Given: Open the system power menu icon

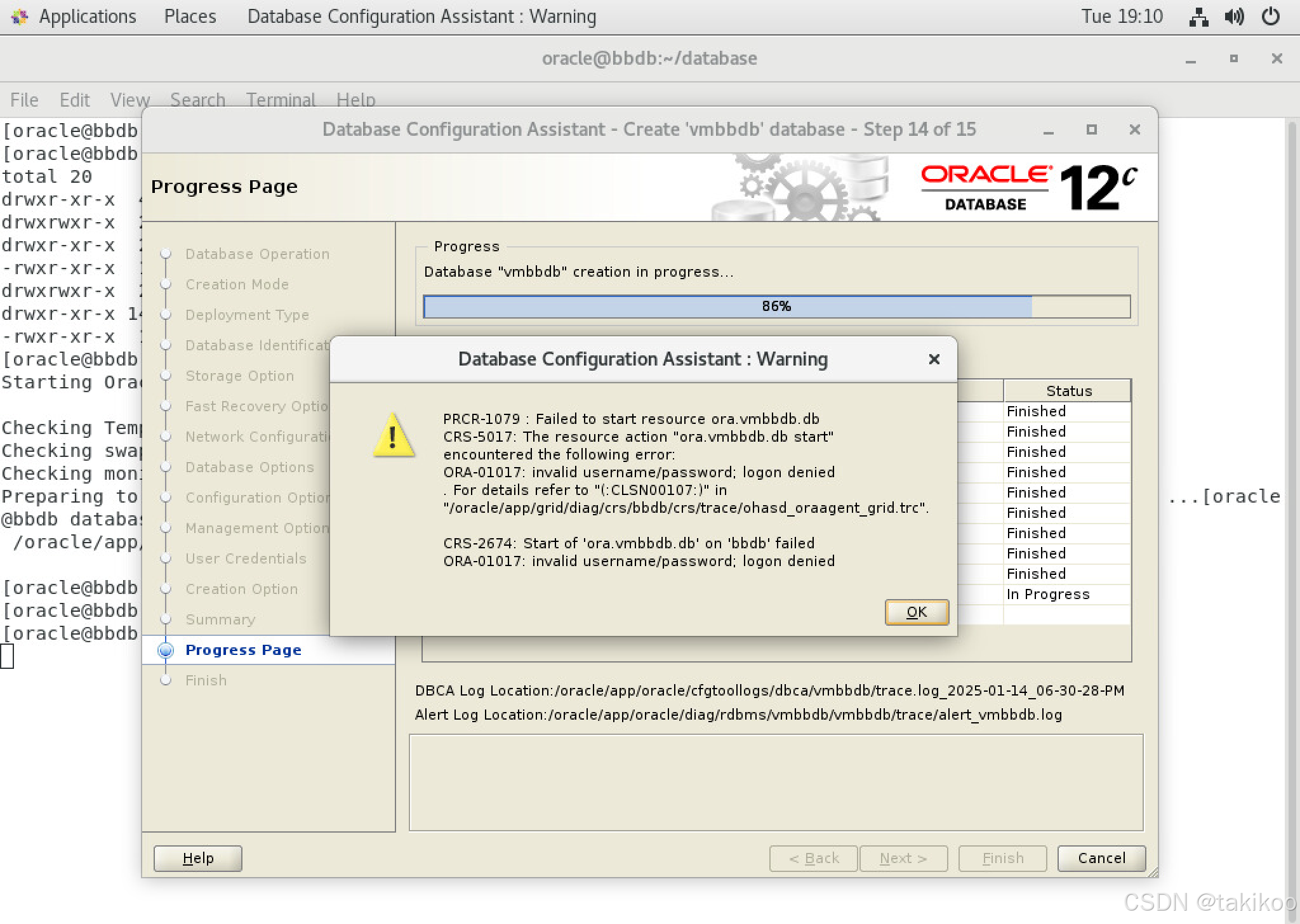Looking at the screenshot, I should pos(1270,16).
